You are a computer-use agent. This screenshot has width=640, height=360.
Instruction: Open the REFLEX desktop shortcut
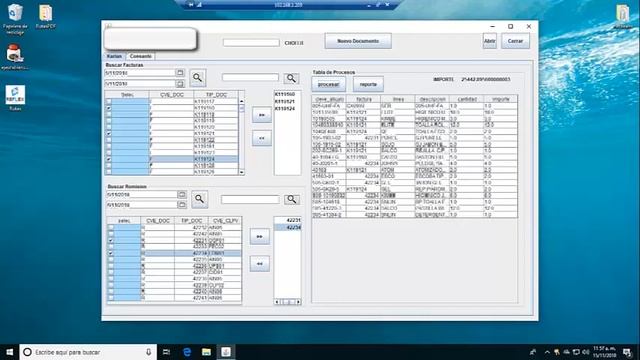pos(15,98)
